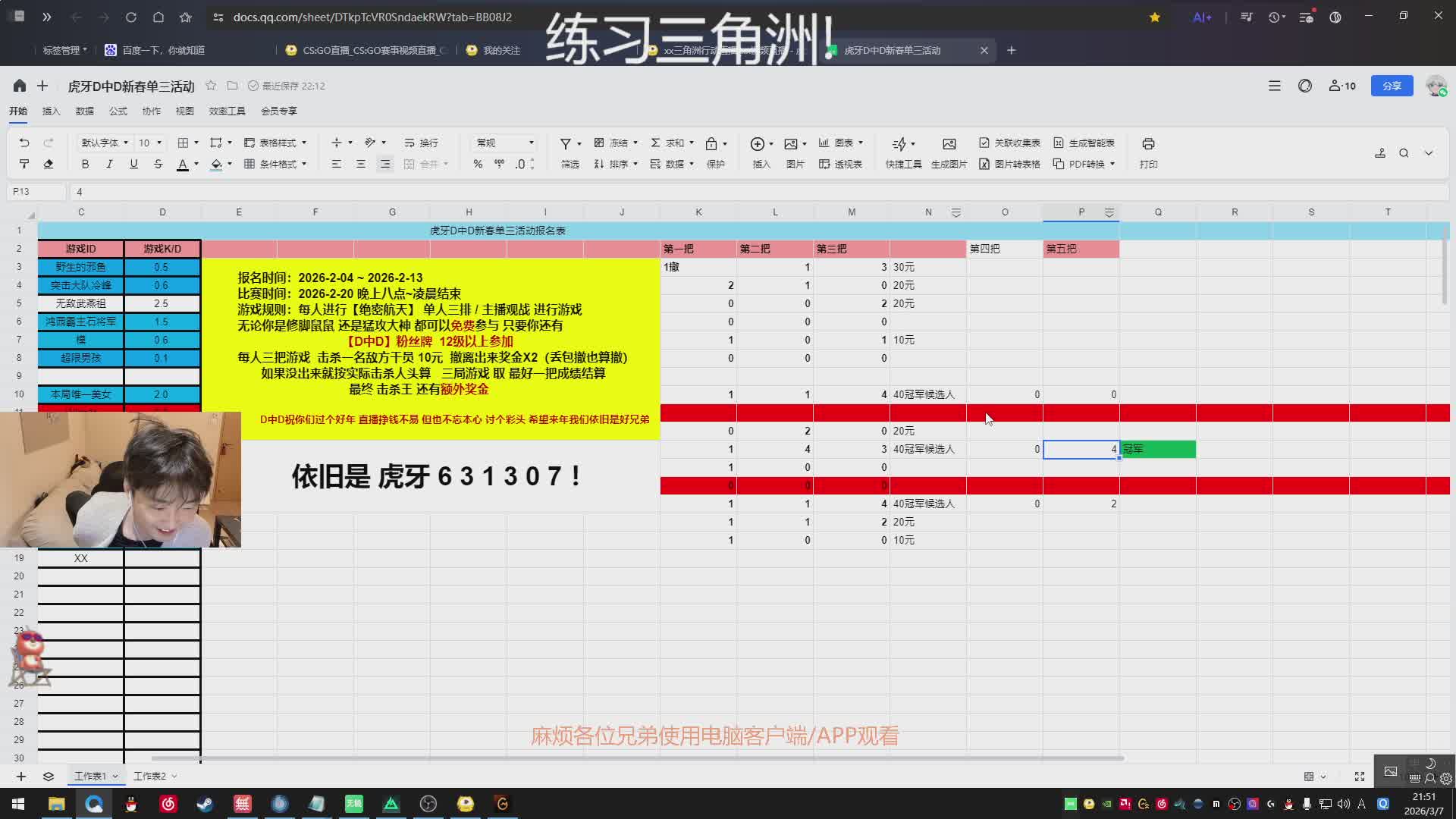
Task: Click the percent format icon
Action: [478, 164]
